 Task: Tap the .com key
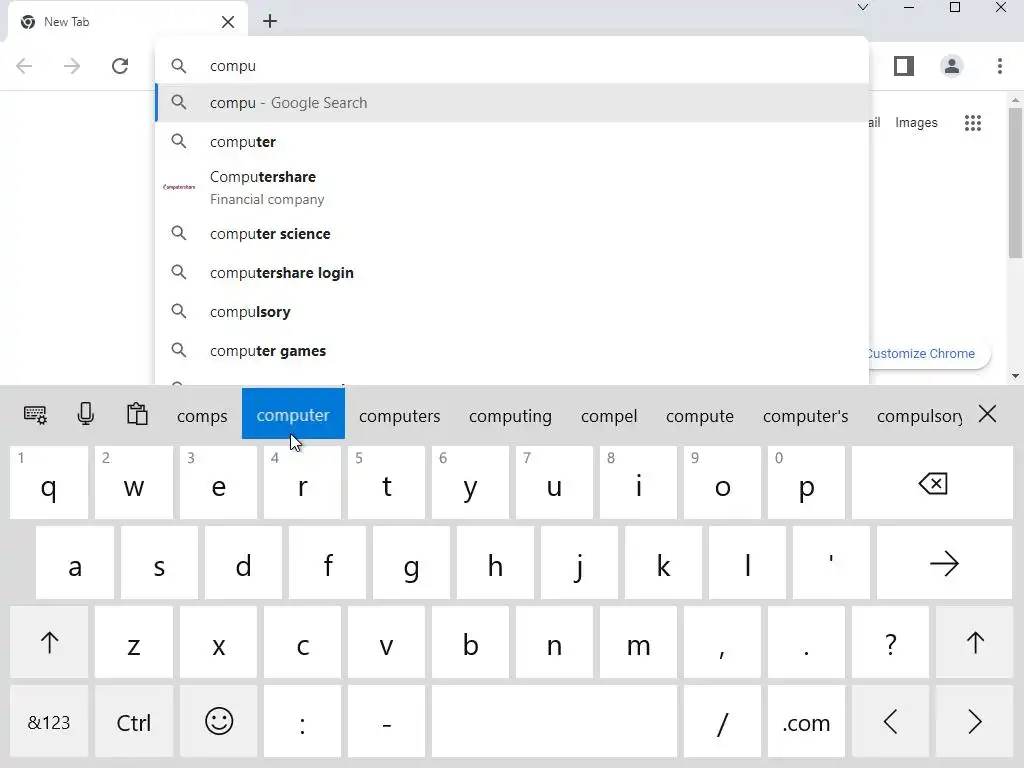(x=807, y=722)
